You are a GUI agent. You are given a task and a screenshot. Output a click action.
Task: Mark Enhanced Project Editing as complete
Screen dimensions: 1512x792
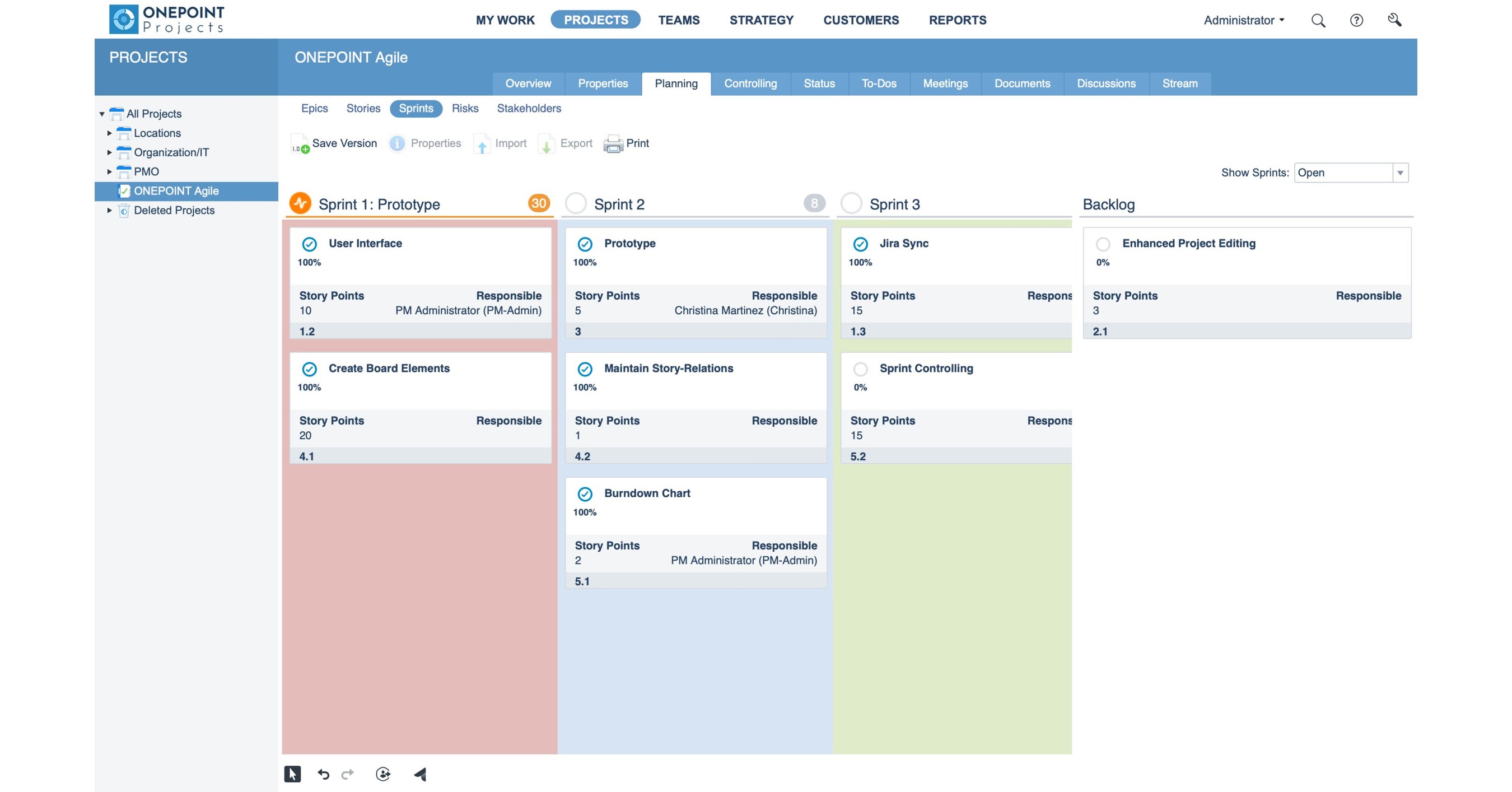[x=1104, y=244]
